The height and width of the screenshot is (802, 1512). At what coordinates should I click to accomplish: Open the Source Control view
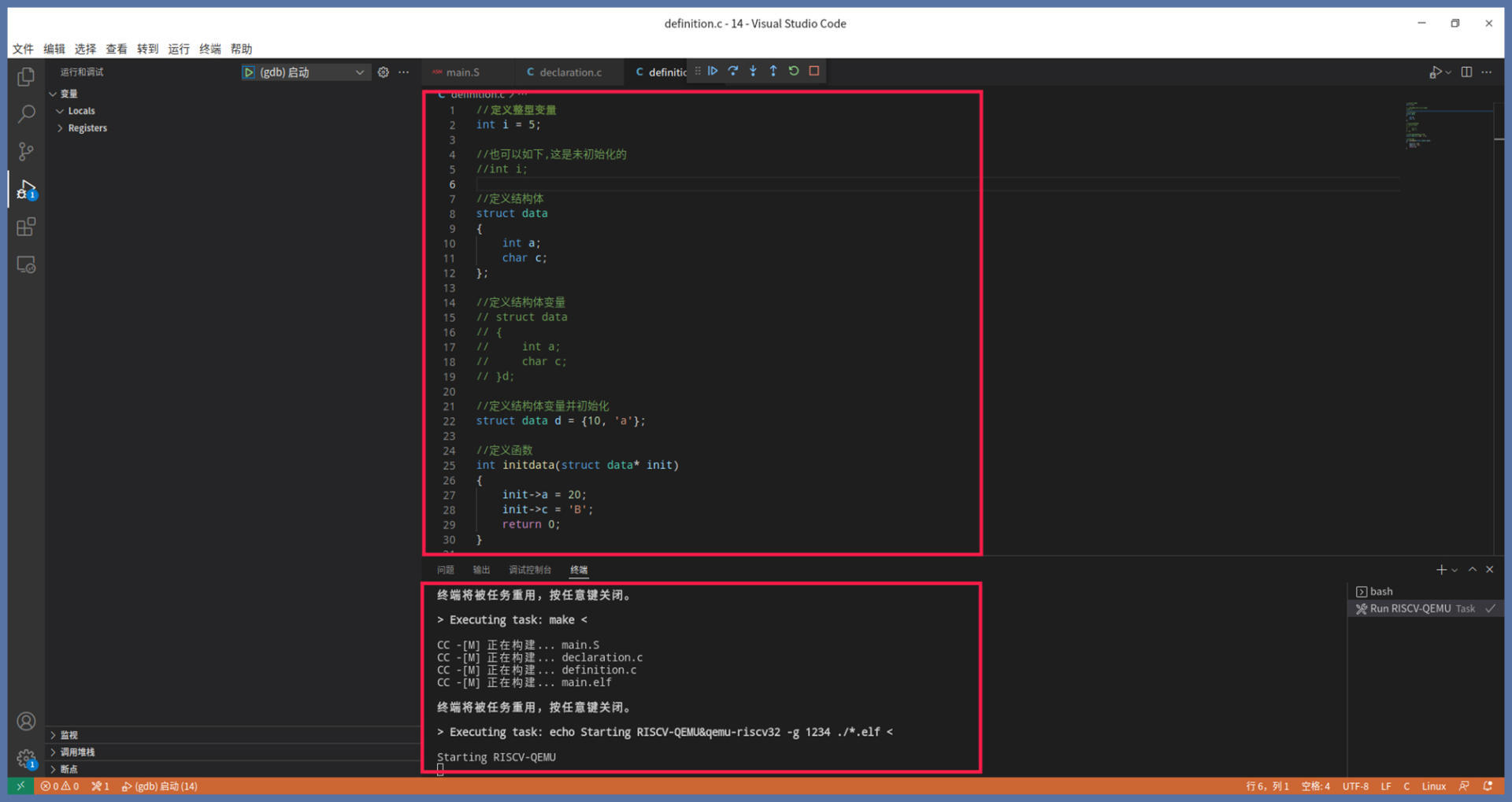pos(26,151)
